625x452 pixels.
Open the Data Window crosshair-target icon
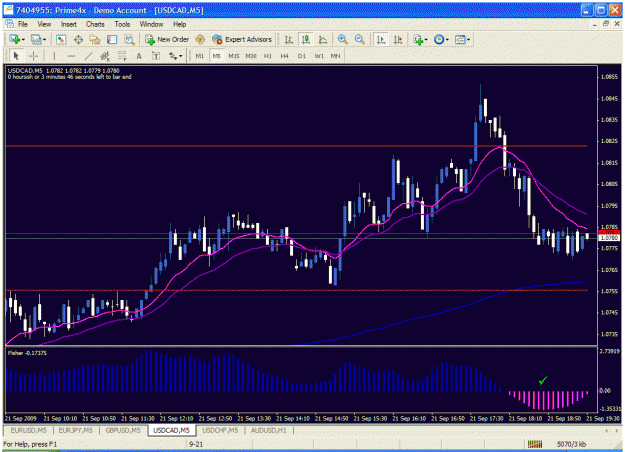78,39
